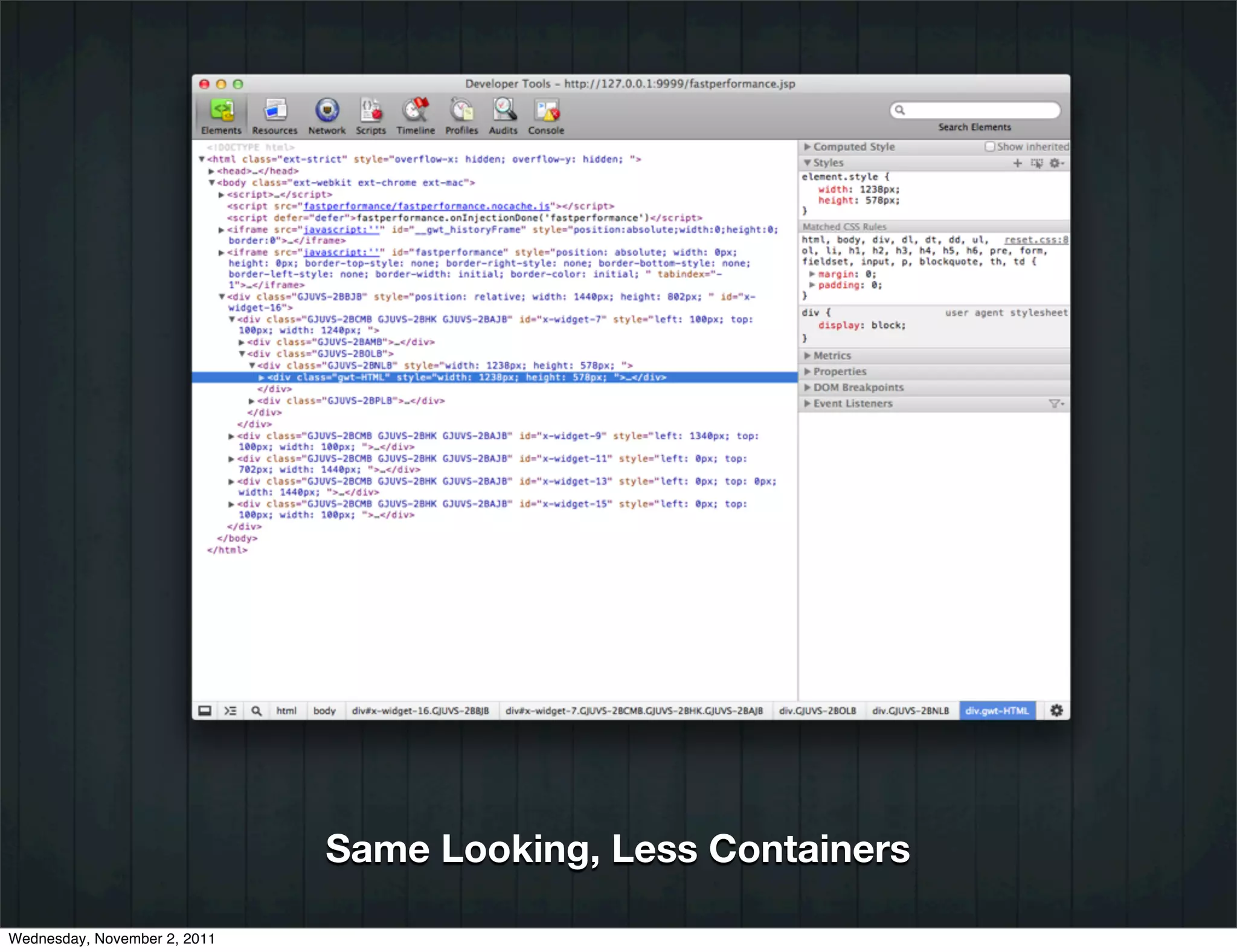Expand the GJUVS-2BPLB div node

pyautogui.click(x=251, y=401)
